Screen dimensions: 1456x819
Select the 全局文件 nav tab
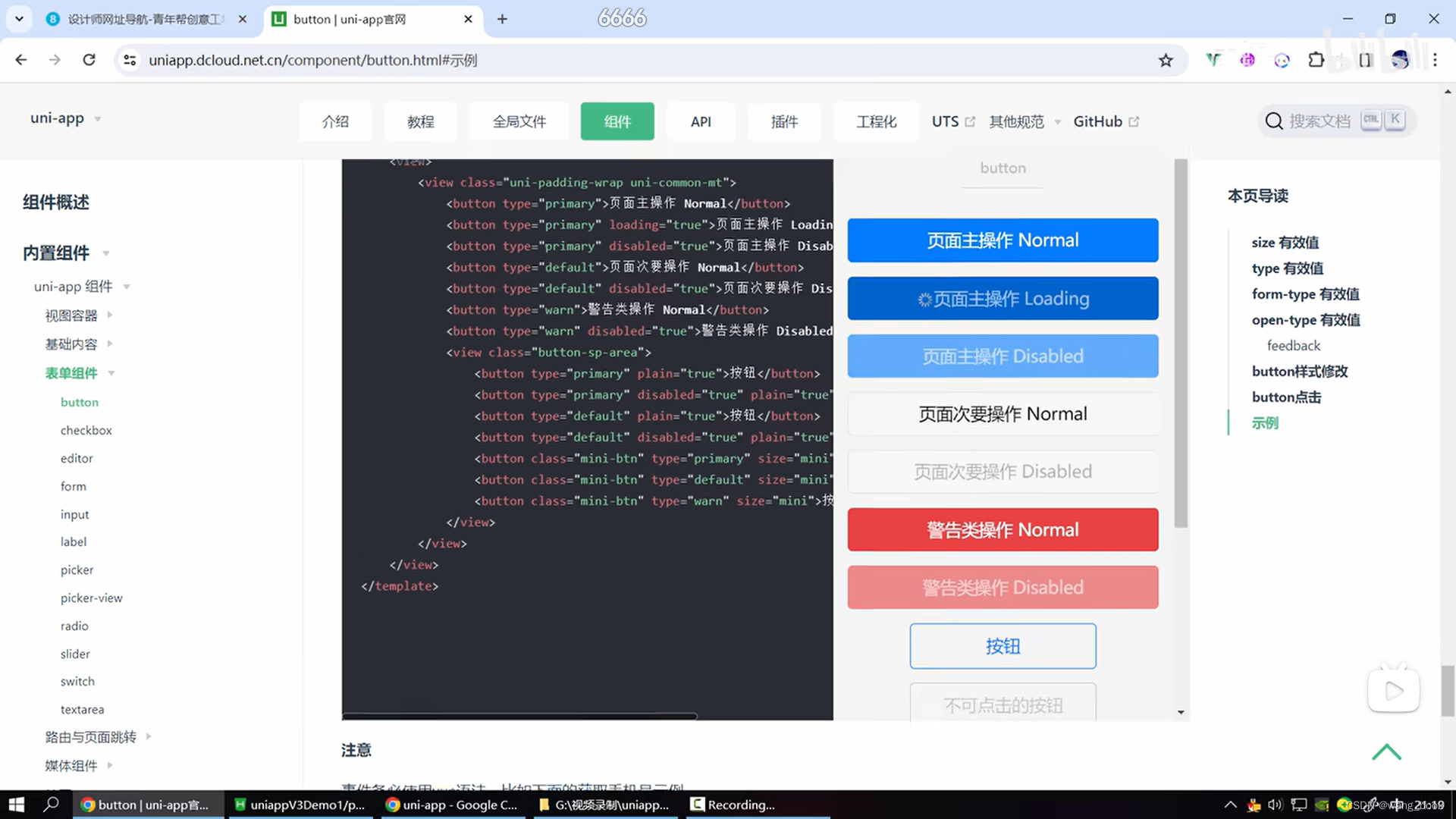pyautogui.click(x=519, y=121)
